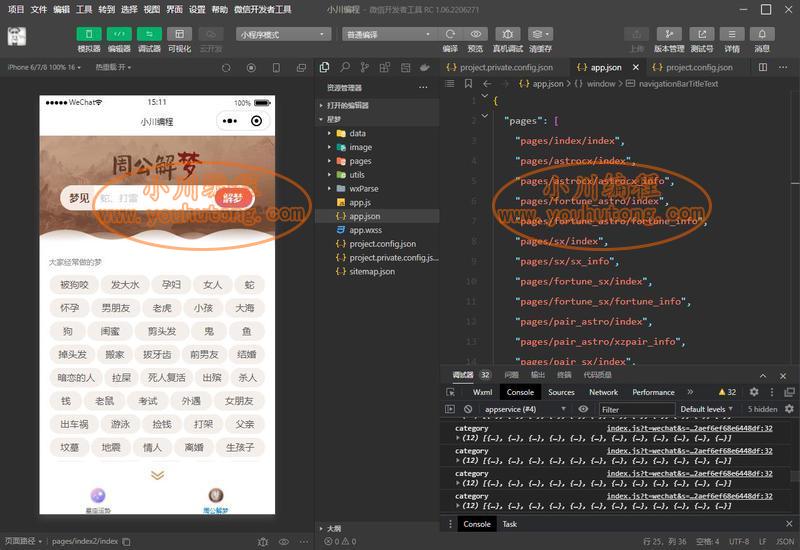Start real-device debugging icon
Image resolution: width=800 pixels, height=550 pixels.
pyautogui.click(x=508, y=34)
